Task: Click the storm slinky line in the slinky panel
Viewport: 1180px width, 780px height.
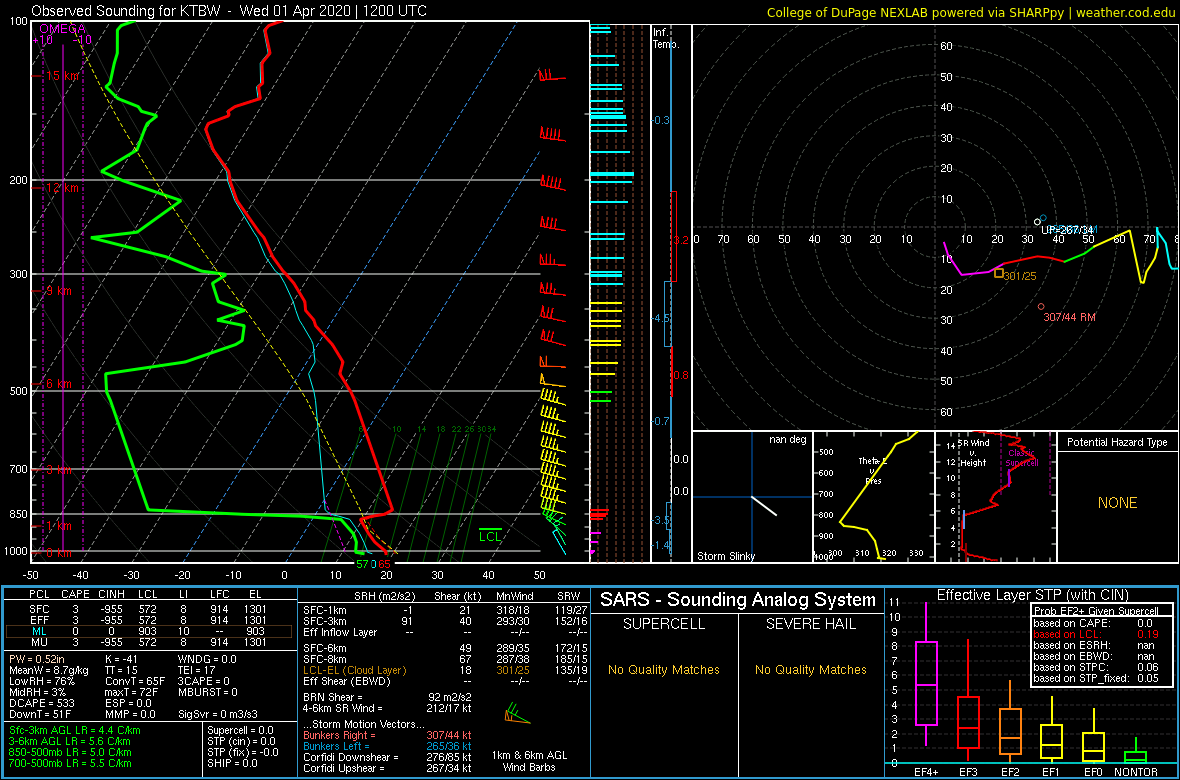Action: pyautogui.click(x=764, y=505)
